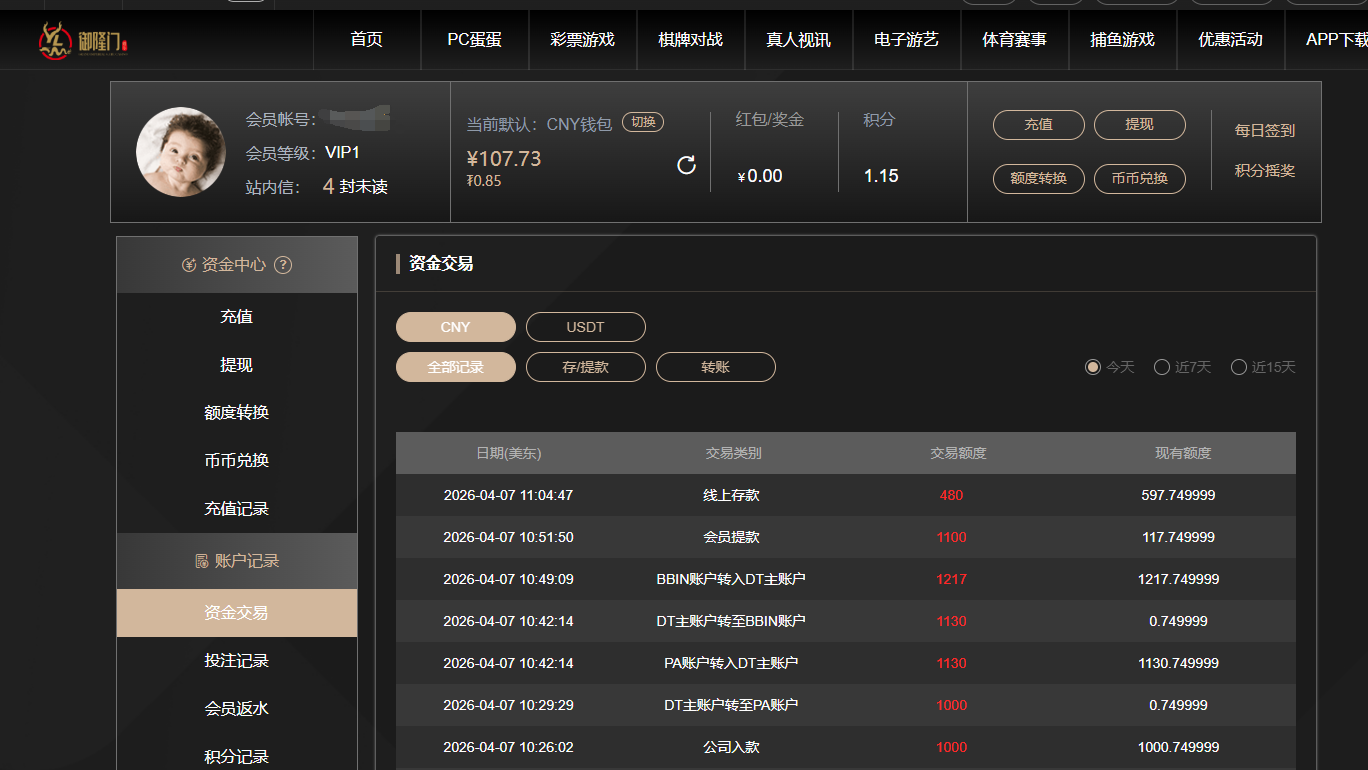This screenshot has width=1368, height=770.
Task: Open the 资金中心 help question mark icon
Action: 283,264
